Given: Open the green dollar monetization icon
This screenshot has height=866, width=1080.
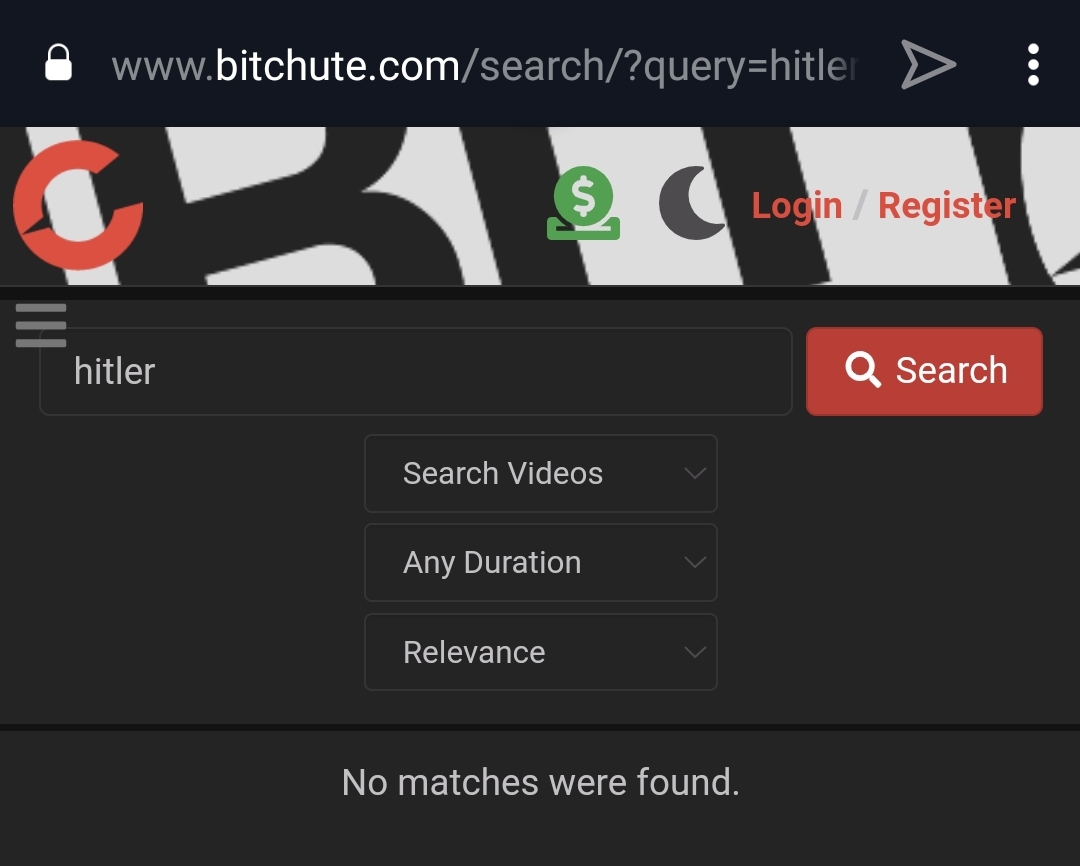Looking at the screenshot, I should tap(583, 203).
